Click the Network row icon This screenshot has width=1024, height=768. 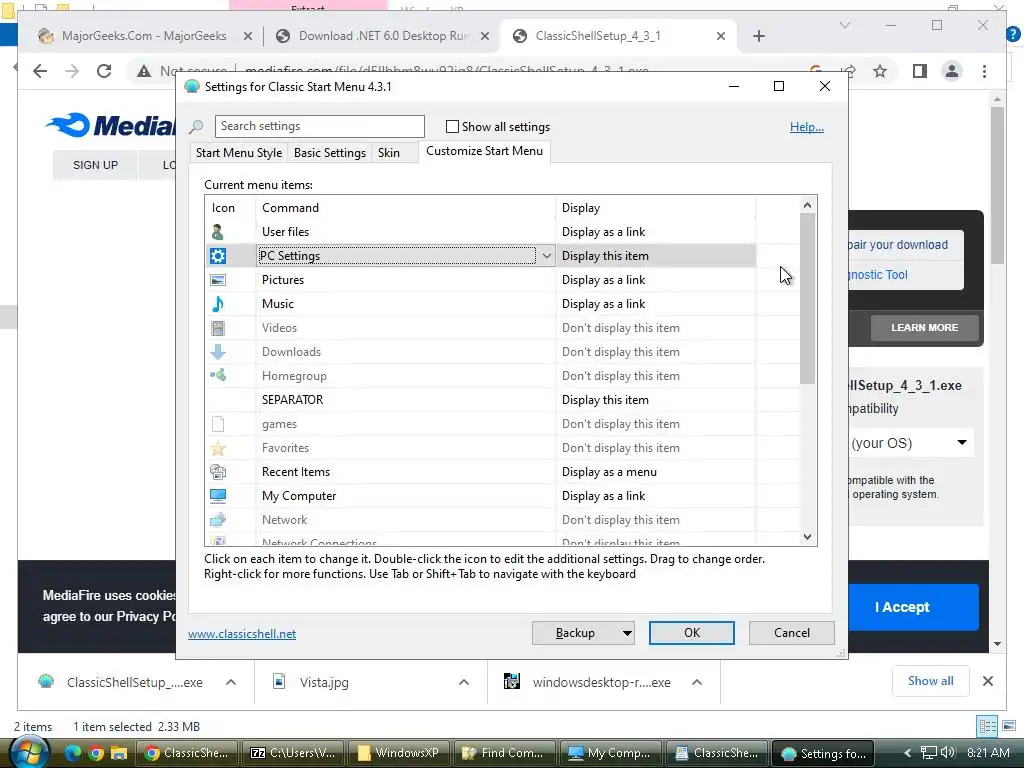coord(217,520)
